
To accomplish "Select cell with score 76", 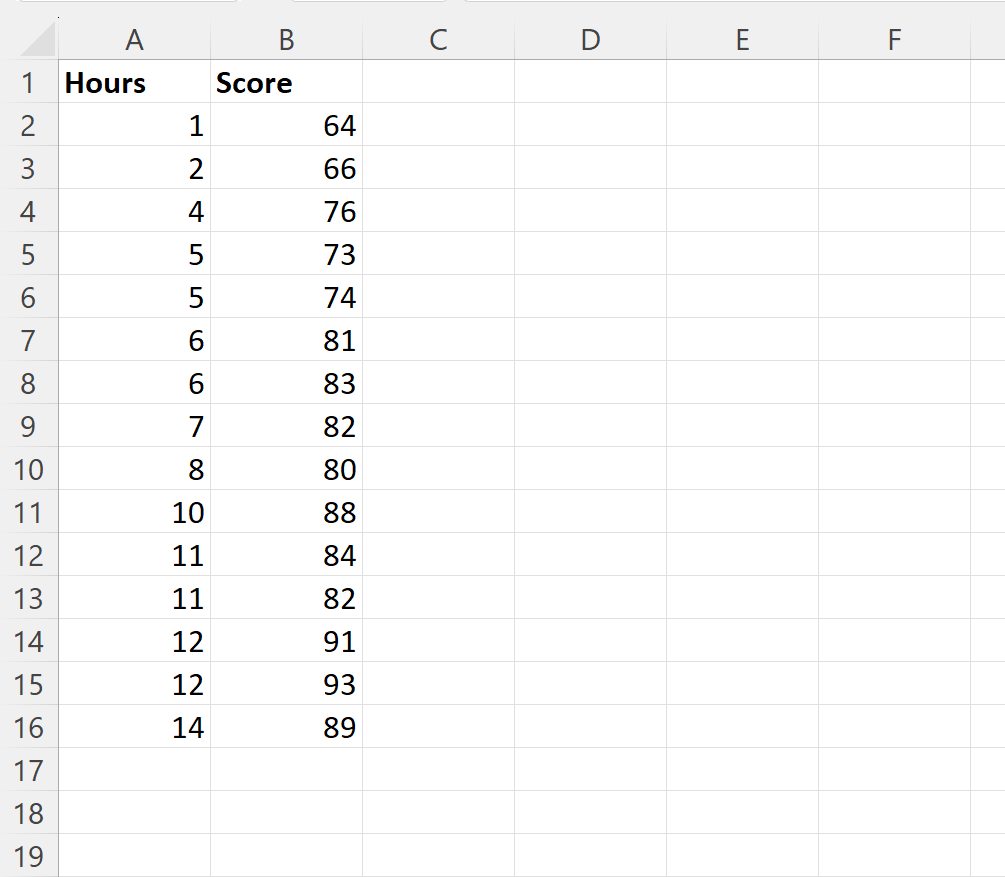I will [x=287, y=211].
